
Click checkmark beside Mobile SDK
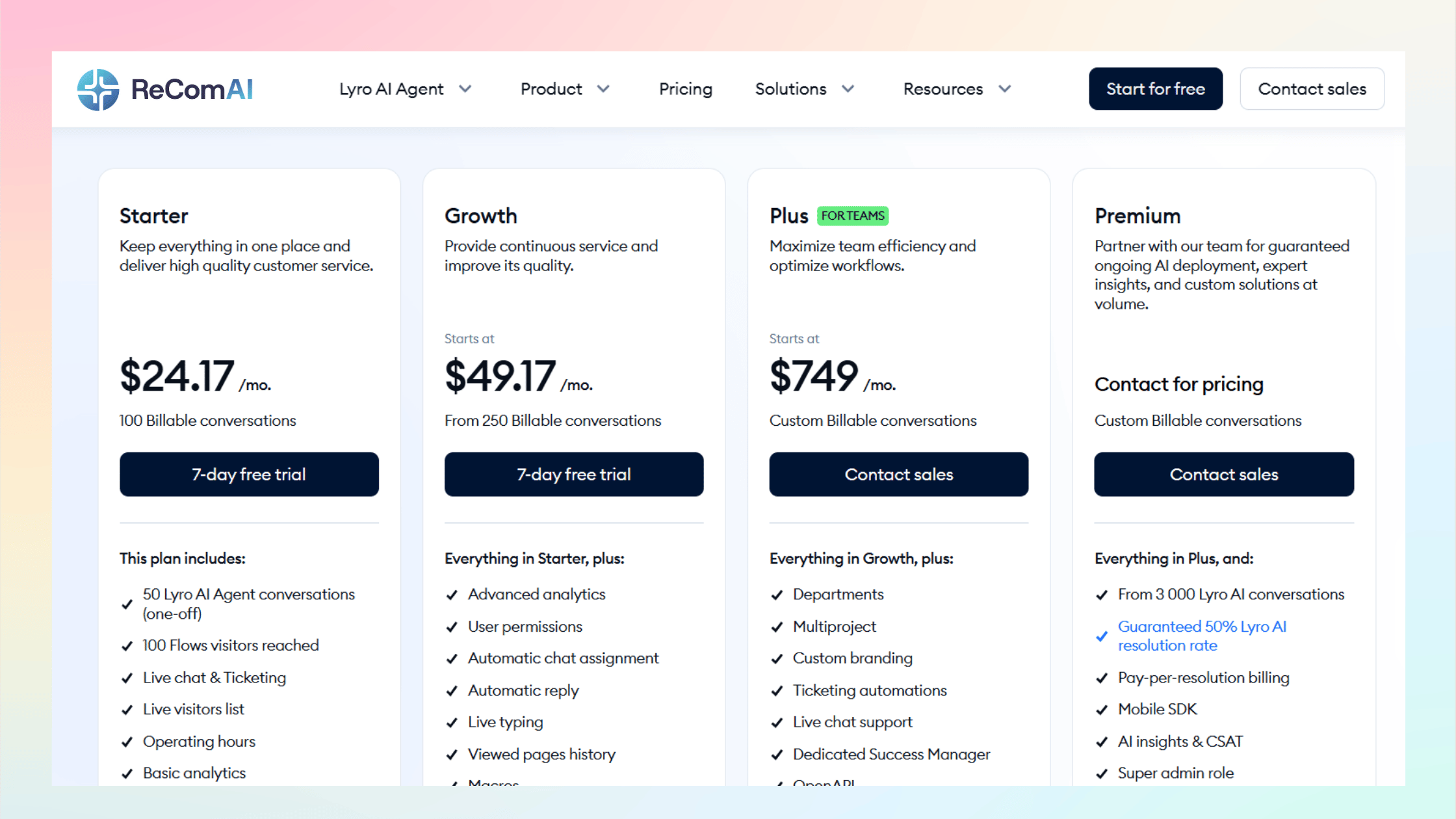tap(1102, 710)
